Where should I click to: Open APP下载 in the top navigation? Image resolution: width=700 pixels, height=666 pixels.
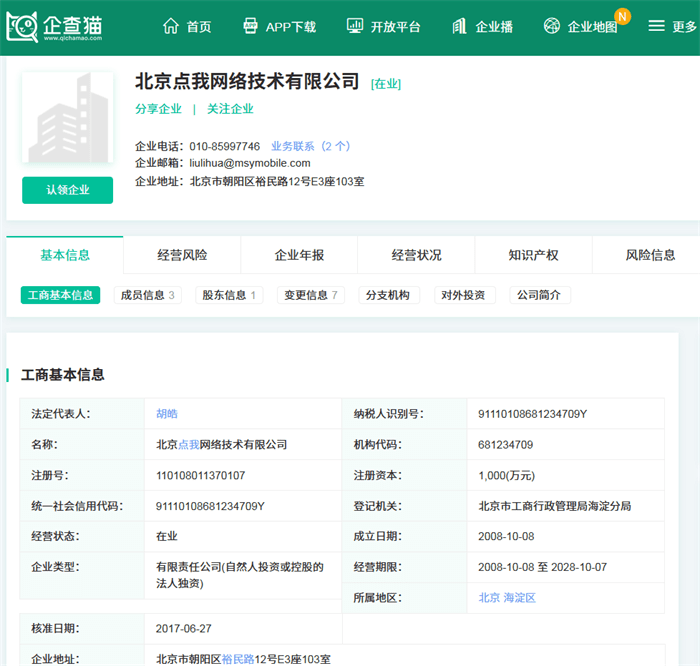291,27
